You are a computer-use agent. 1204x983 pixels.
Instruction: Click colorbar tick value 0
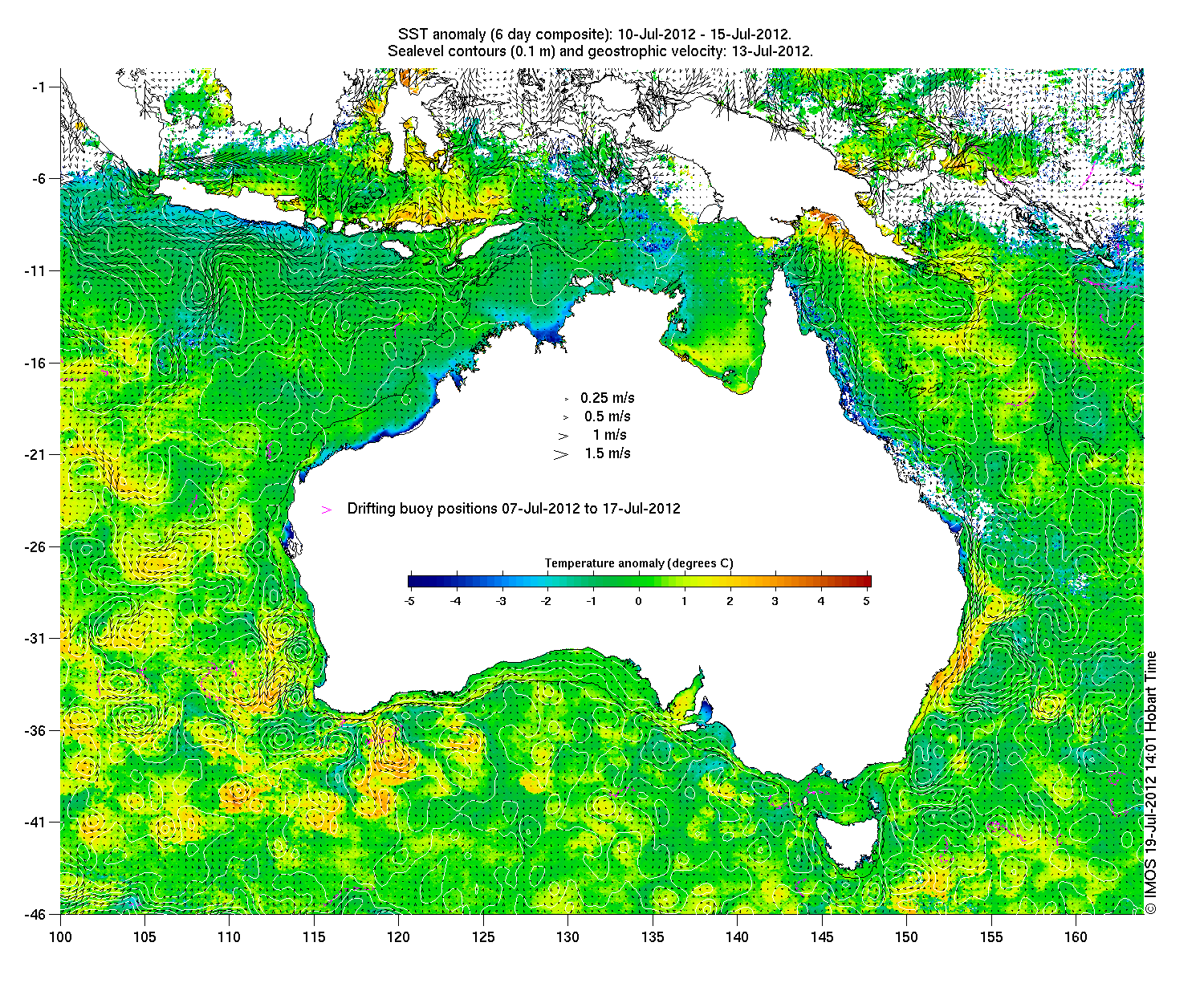(x=639, y=601)
